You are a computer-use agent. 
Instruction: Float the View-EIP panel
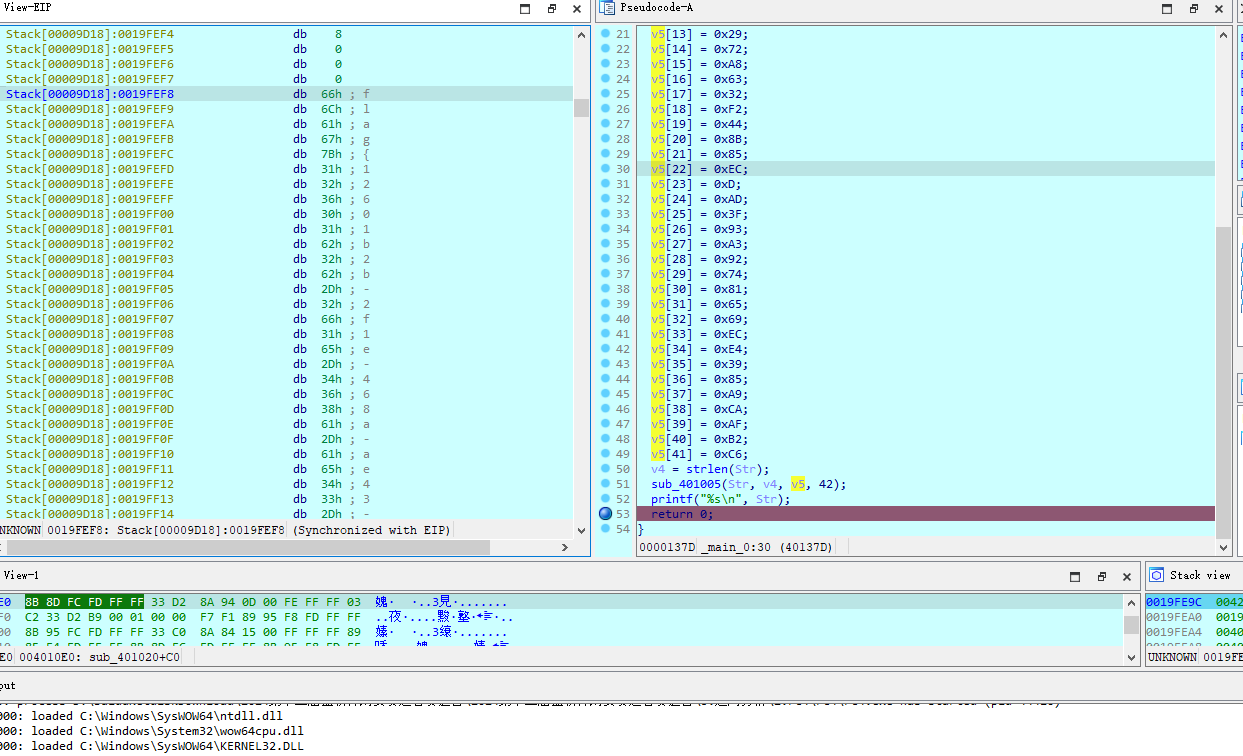coord(552,8)
